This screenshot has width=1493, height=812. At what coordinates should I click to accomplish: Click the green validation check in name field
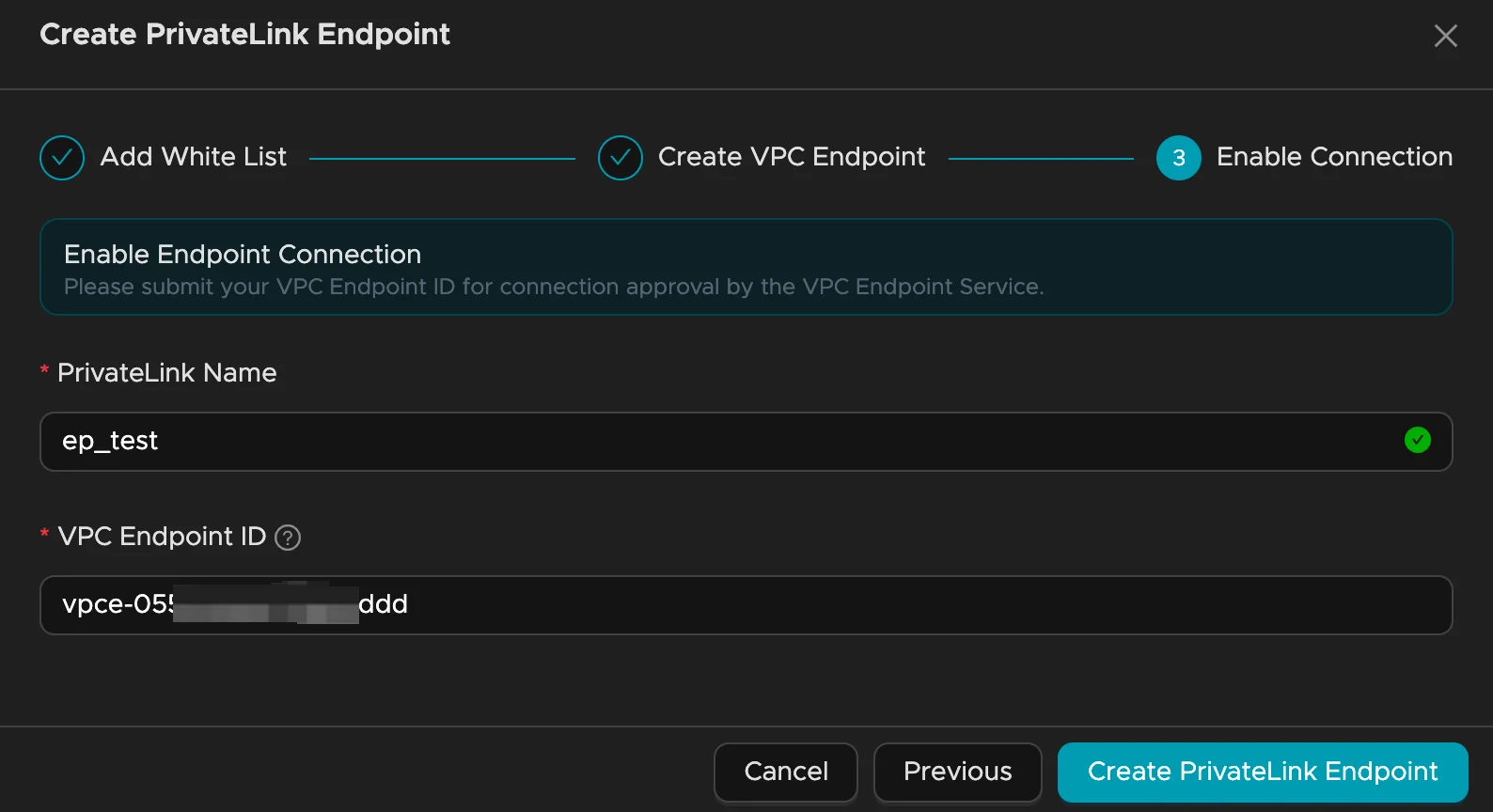coord(1417,440)
